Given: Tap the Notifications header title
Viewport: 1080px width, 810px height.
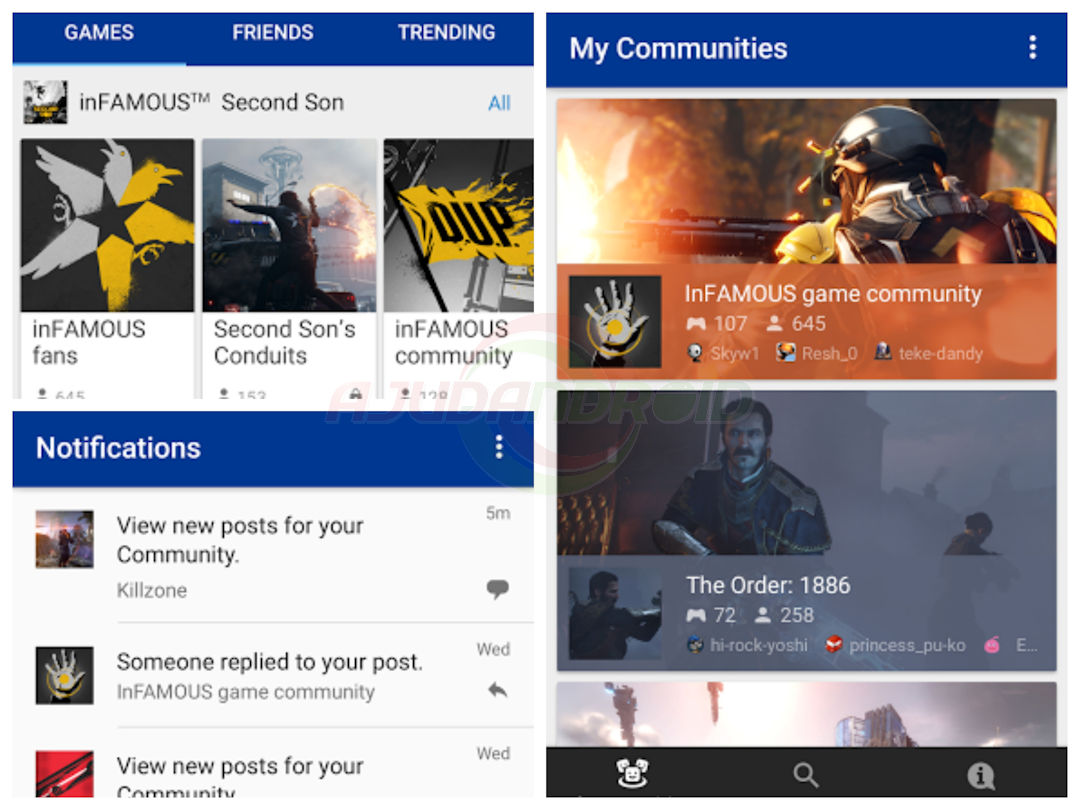Looking at the screenshot, I should [118, 448].
